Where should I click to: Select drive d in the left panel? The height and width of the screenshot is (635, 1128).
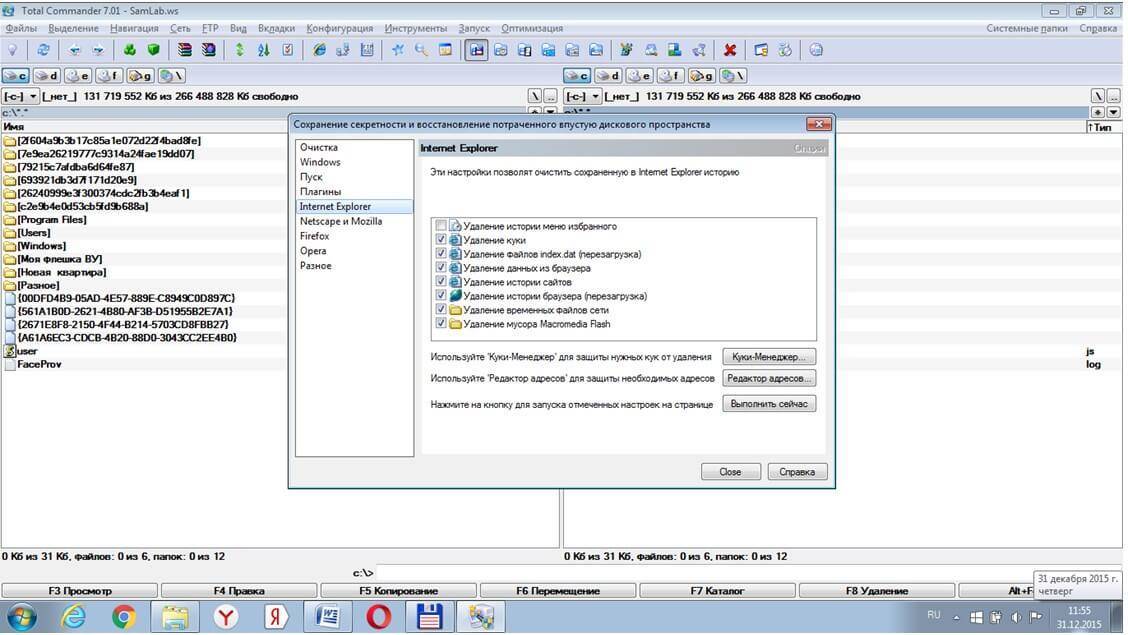click(x=47, y=75)
